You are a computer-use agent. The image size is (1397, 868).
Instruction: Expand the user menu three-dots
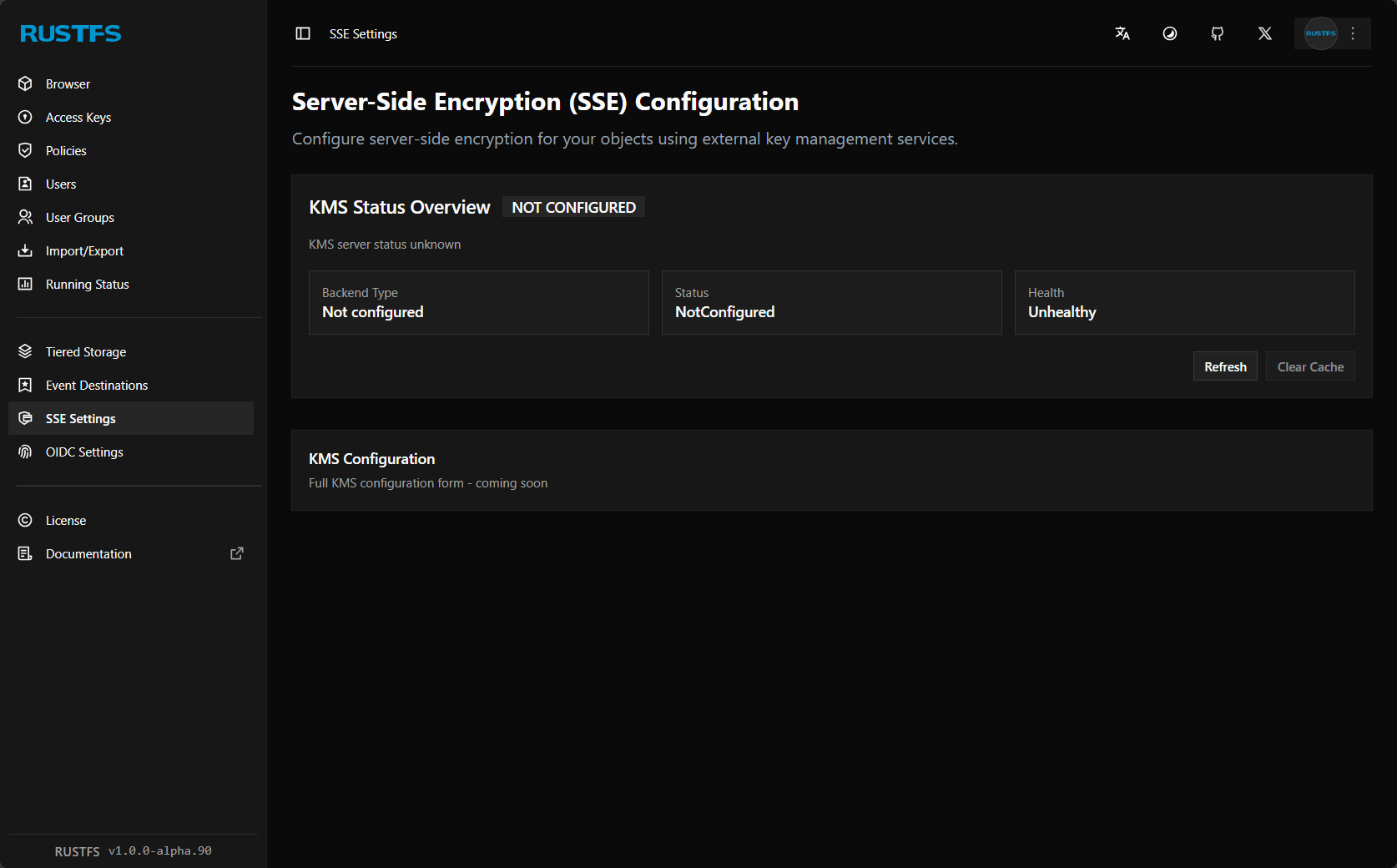pos(1354,33)
